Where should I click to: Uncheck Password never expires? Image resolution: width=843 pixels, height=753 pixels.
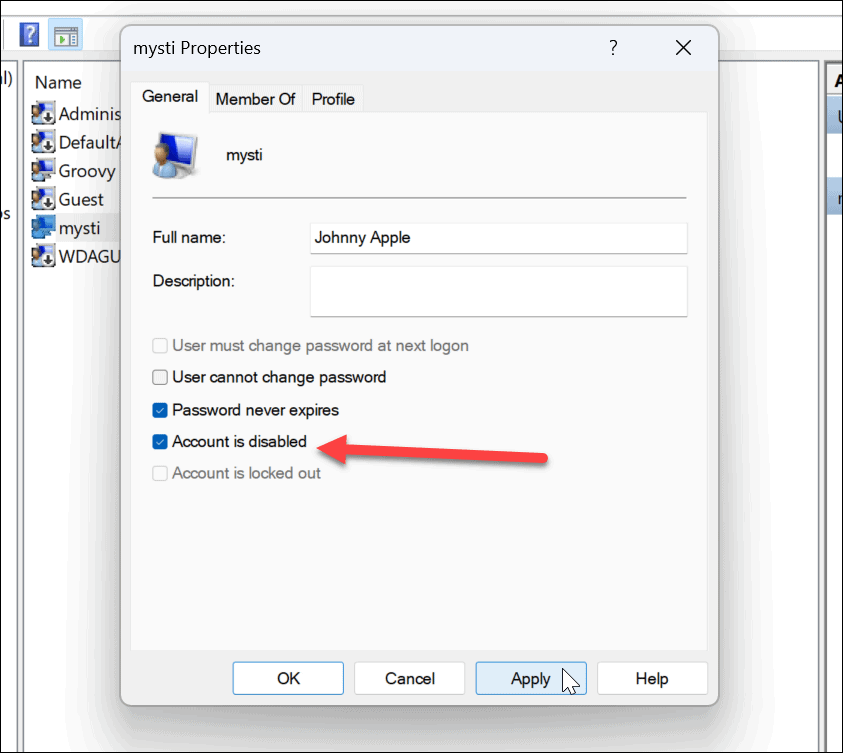pyautogui.click(x=160, y=411)
